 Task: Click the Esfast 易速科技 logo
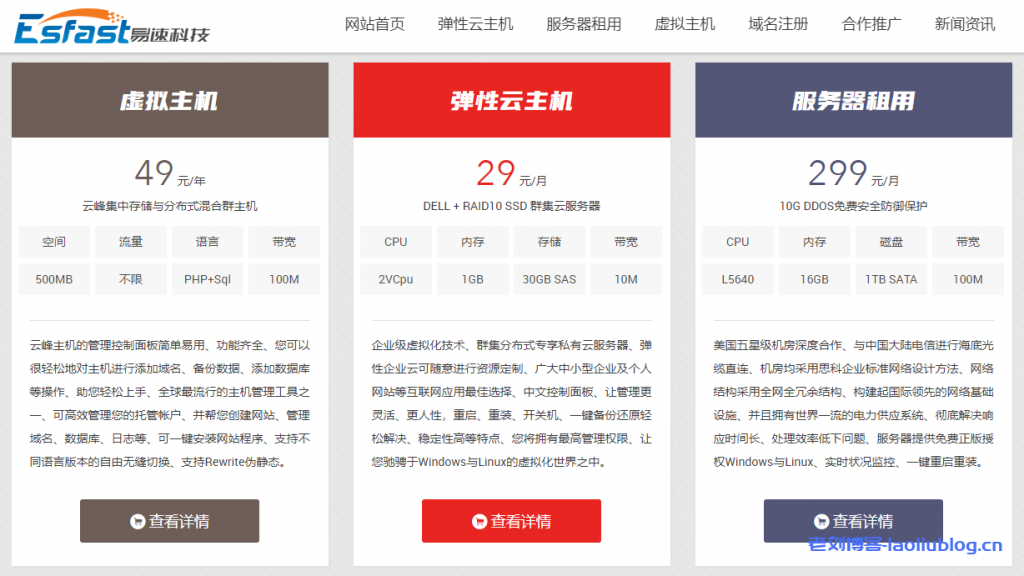(112, 27)
